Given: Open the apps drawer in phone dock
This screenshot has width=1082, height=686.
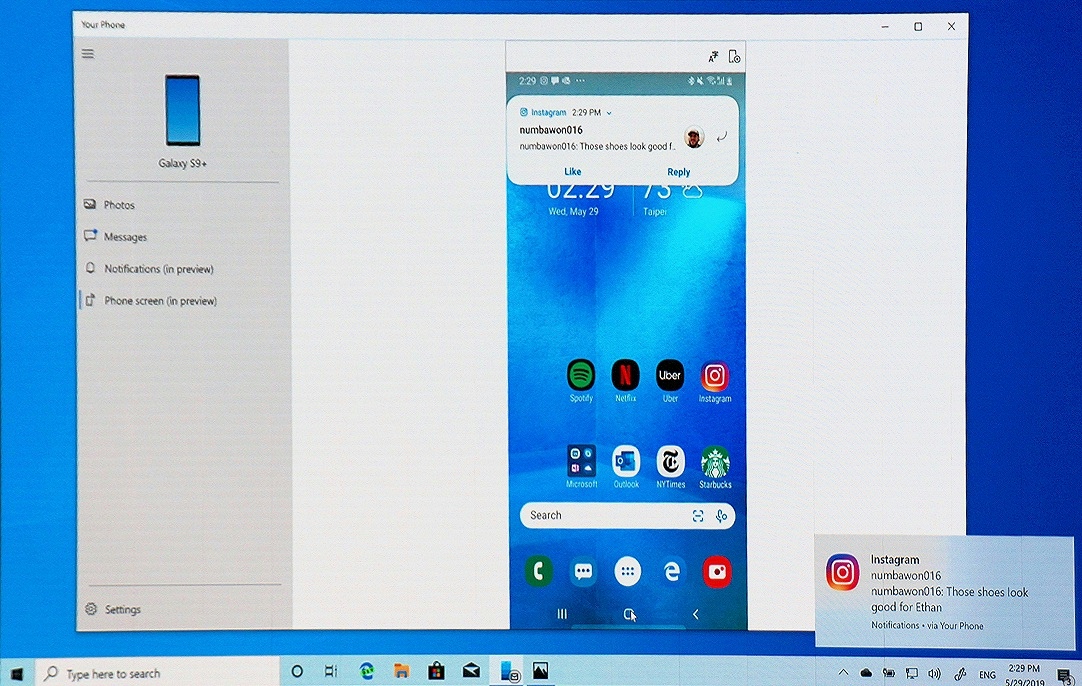Looking at the screenshot, I should coord(627,571).
